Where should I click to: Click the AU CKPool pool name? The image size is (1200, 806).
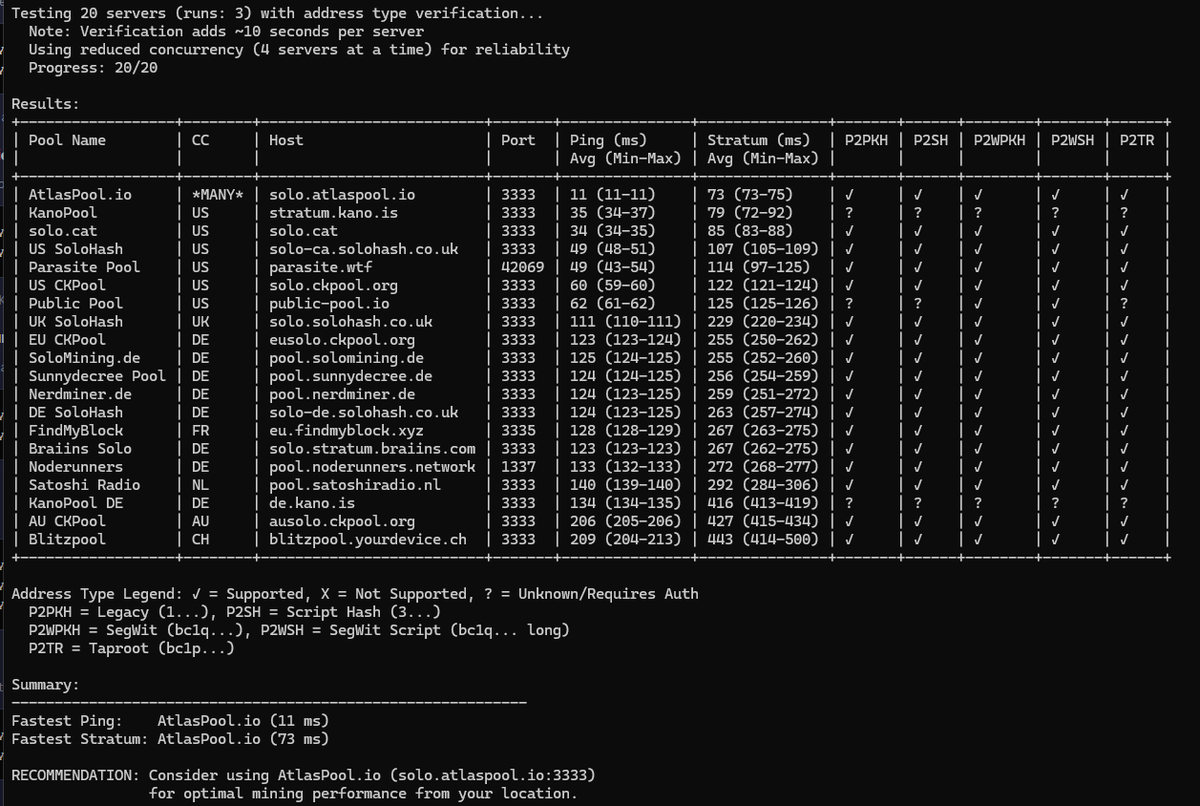point(67,521)
